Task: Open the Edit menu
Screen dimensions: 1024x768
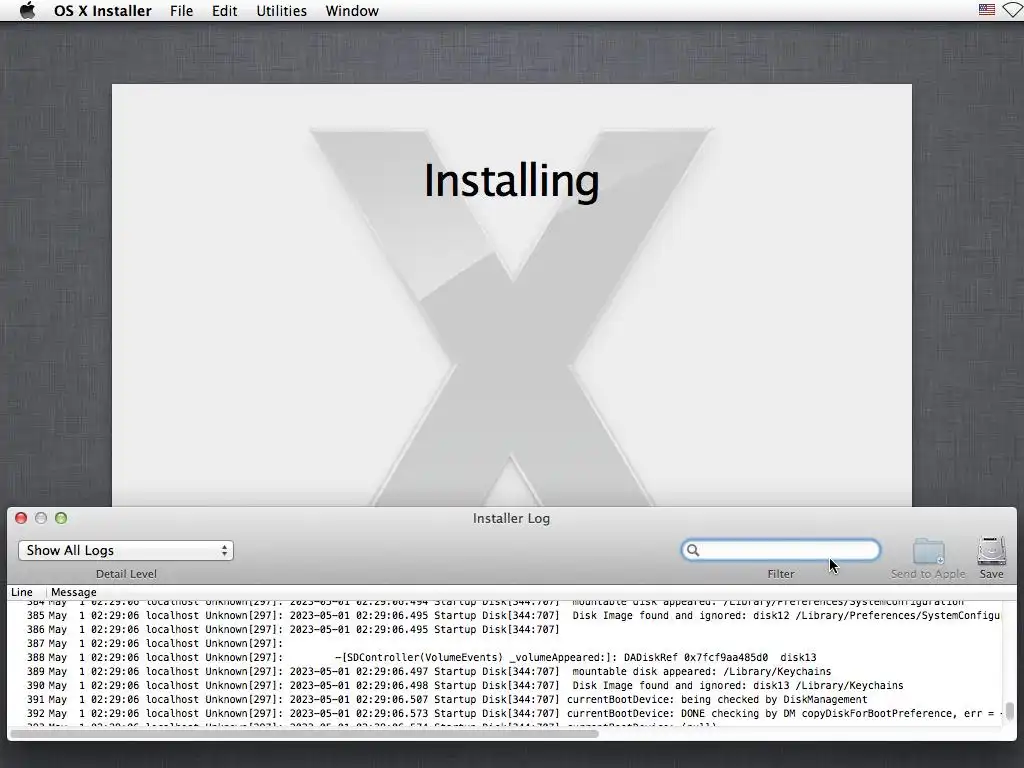Action: click(x=224, y=11)
